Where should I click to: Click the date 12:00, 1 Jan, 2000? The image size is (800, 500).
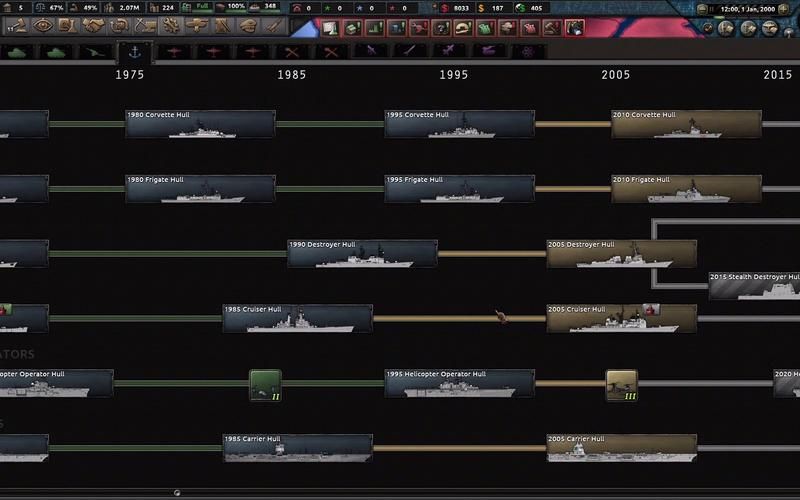pos(748,9)
